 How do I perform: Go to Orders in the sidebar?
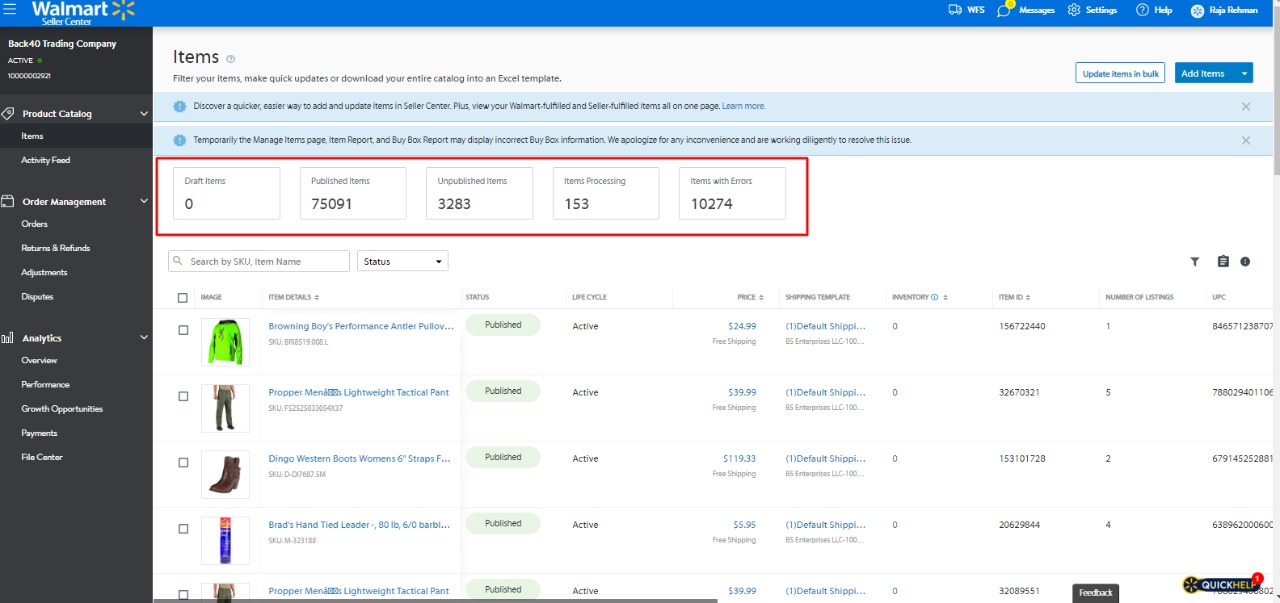(x=34, y=224)
